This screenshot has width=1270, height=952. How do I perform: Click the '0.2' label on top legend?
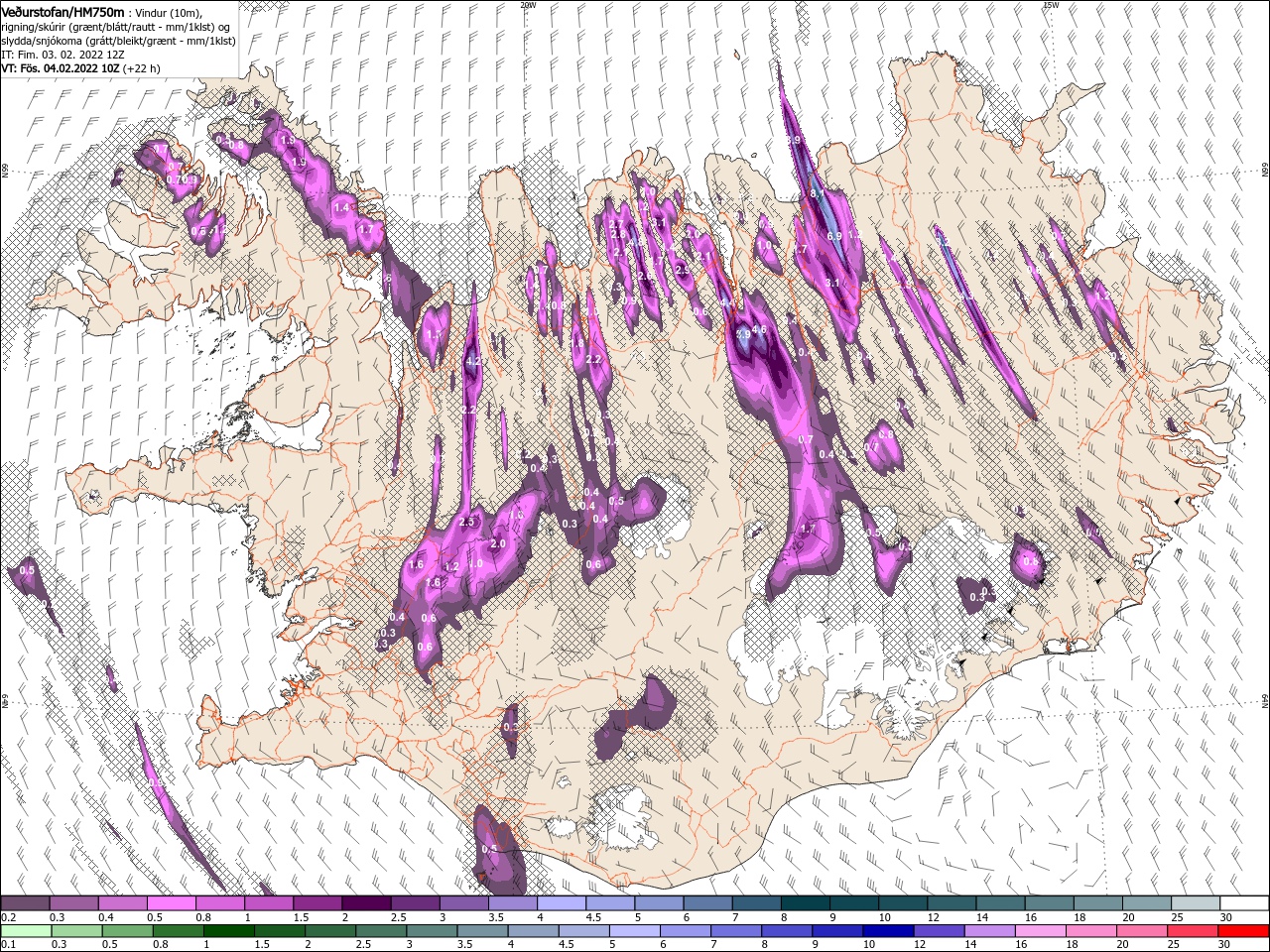click(8, 917)
